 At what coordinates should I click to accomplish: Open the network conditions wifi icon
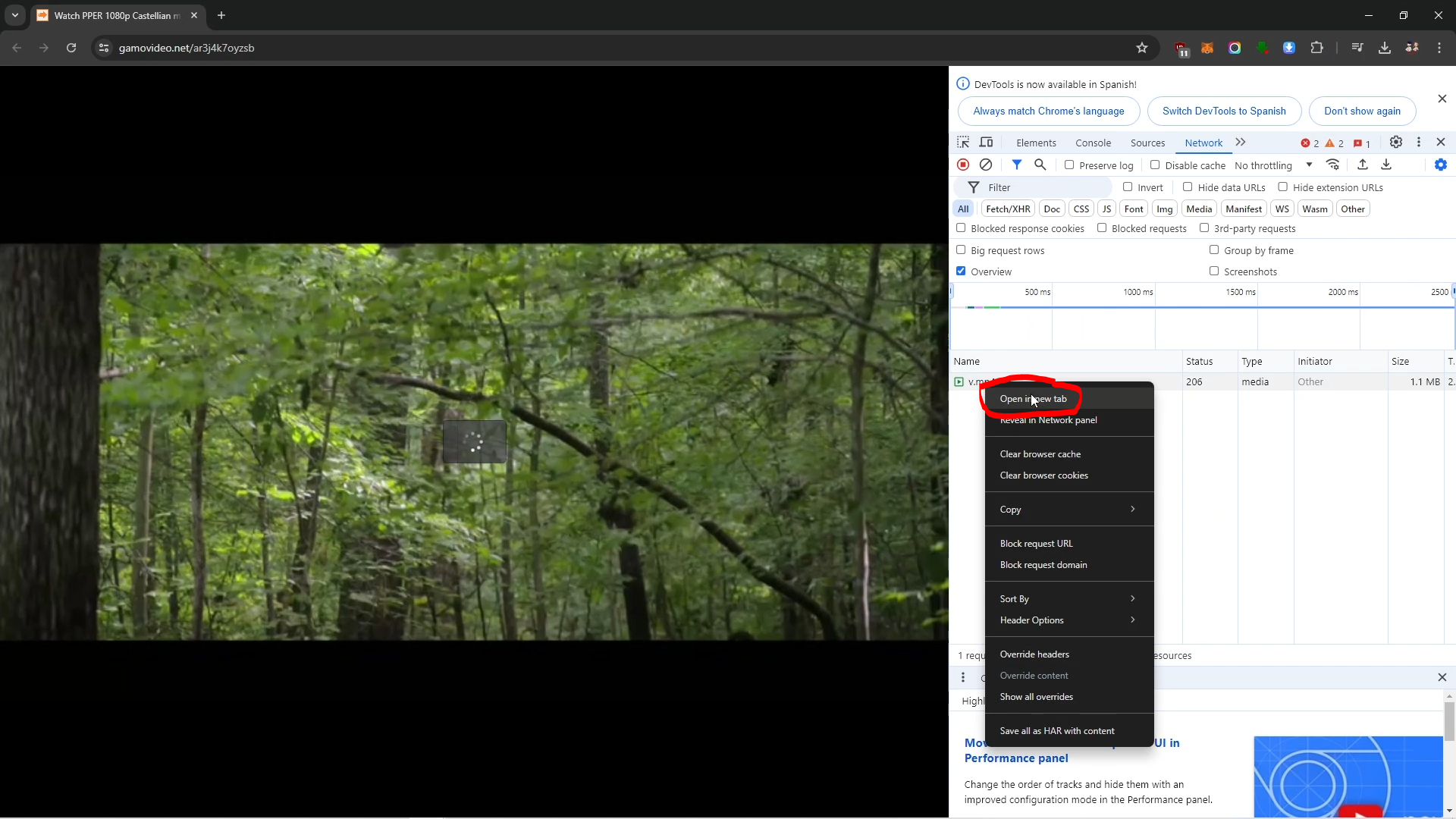coord(1333,165)
